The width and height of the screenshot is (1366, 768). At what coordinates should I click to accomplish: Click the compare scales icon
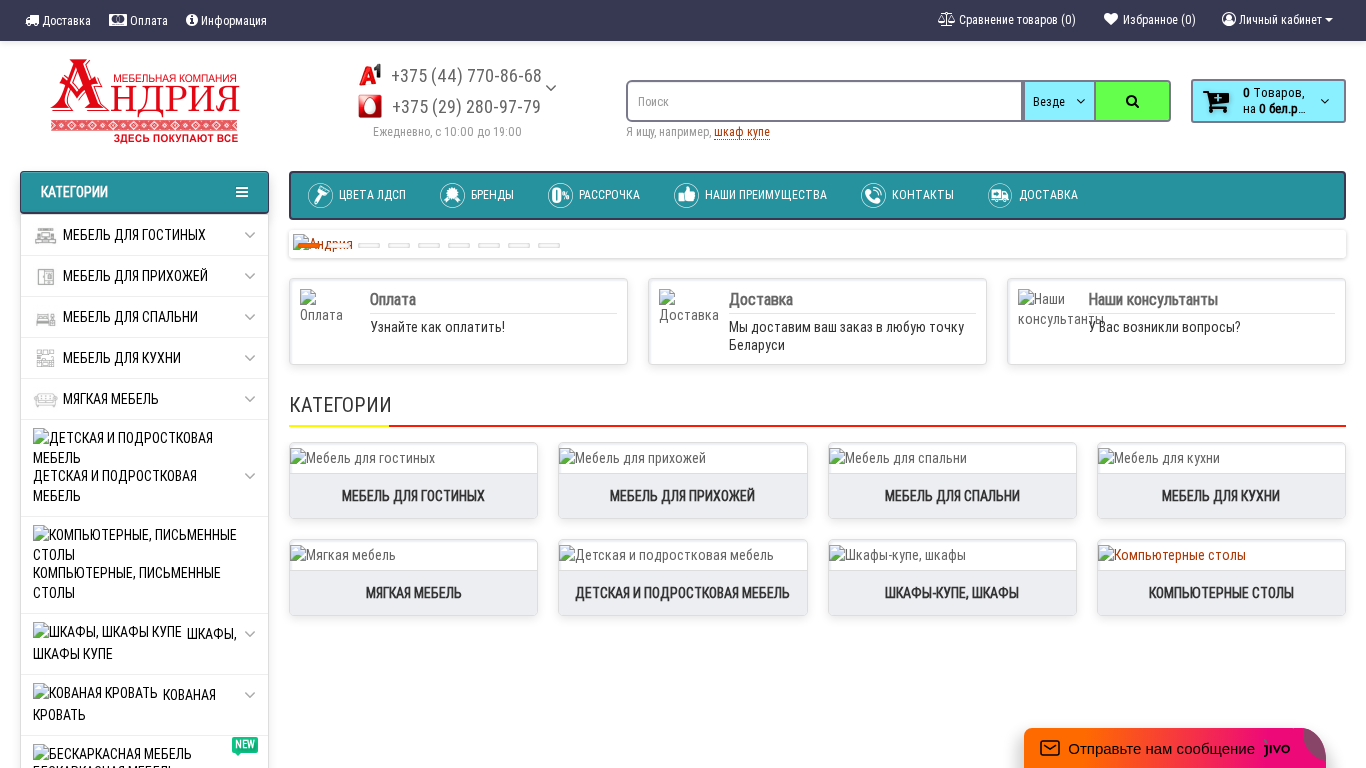pyautogui.click(x=946, y=19)
